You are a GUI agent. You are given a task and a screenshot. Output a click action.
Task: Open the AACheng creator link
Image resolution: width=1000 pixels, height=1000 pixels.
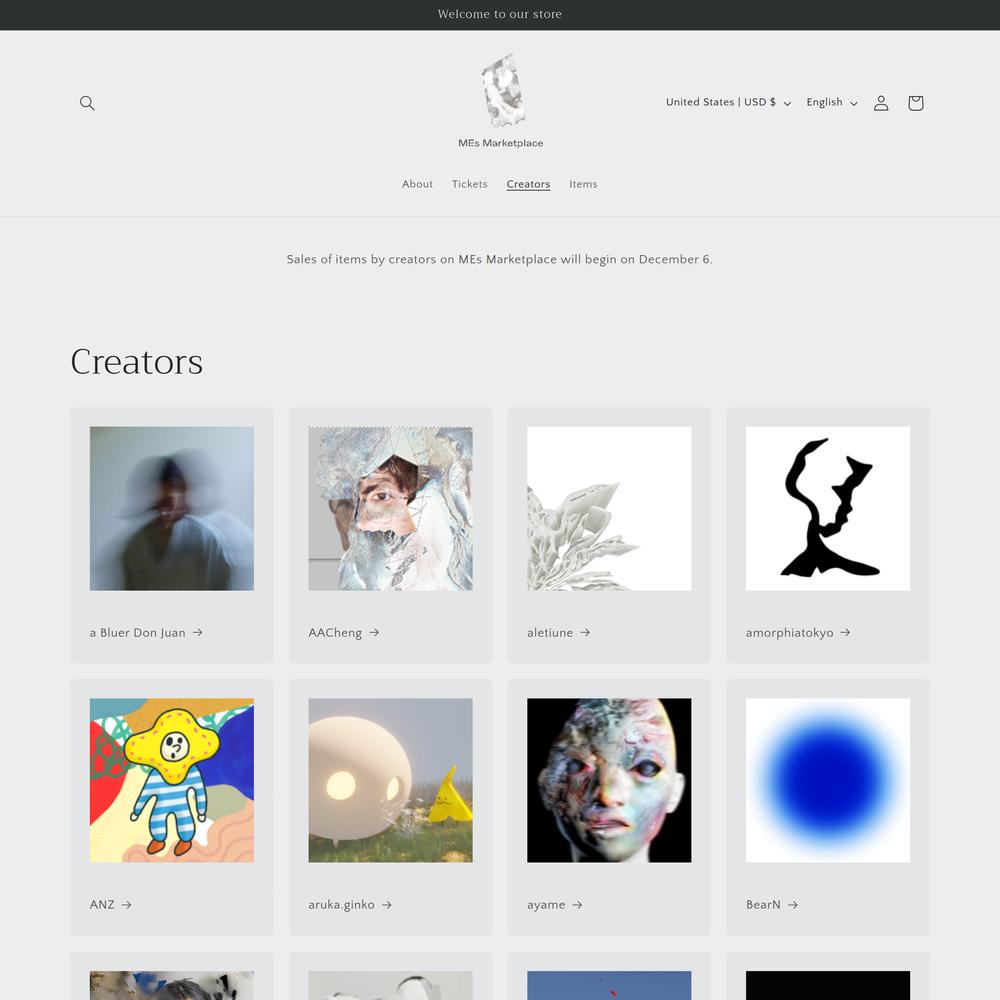pos(344,633)
